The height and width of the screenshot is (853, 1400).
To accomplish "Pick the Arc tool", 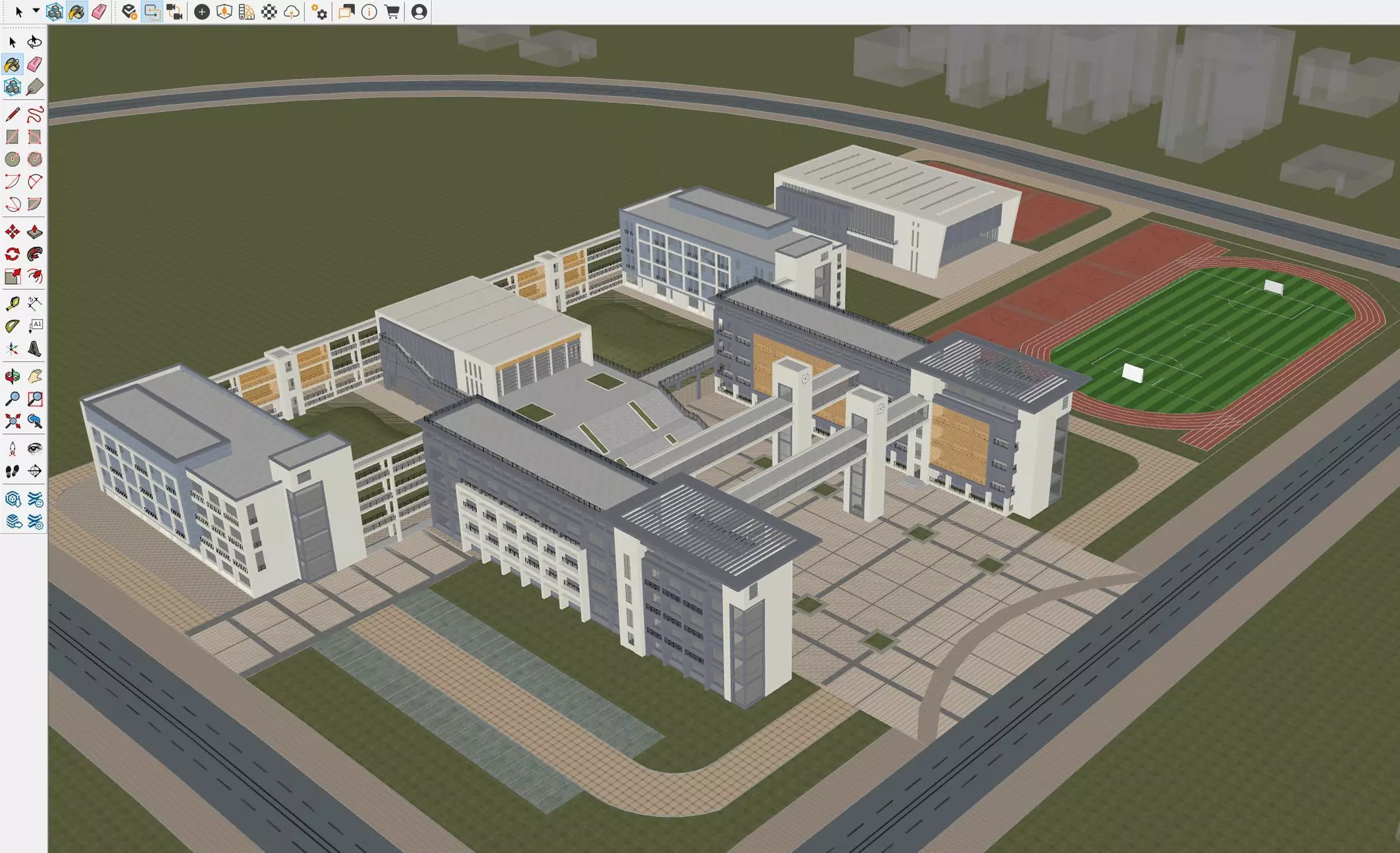I will tap(13, 182).
